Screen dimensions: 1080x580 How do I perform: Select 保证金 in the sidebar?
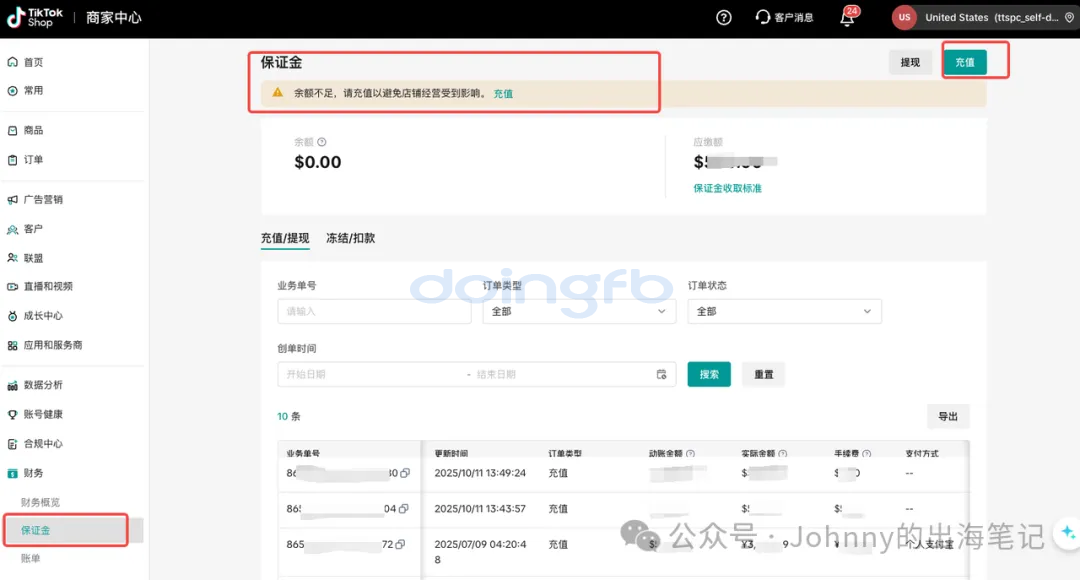tap(36, 530)
